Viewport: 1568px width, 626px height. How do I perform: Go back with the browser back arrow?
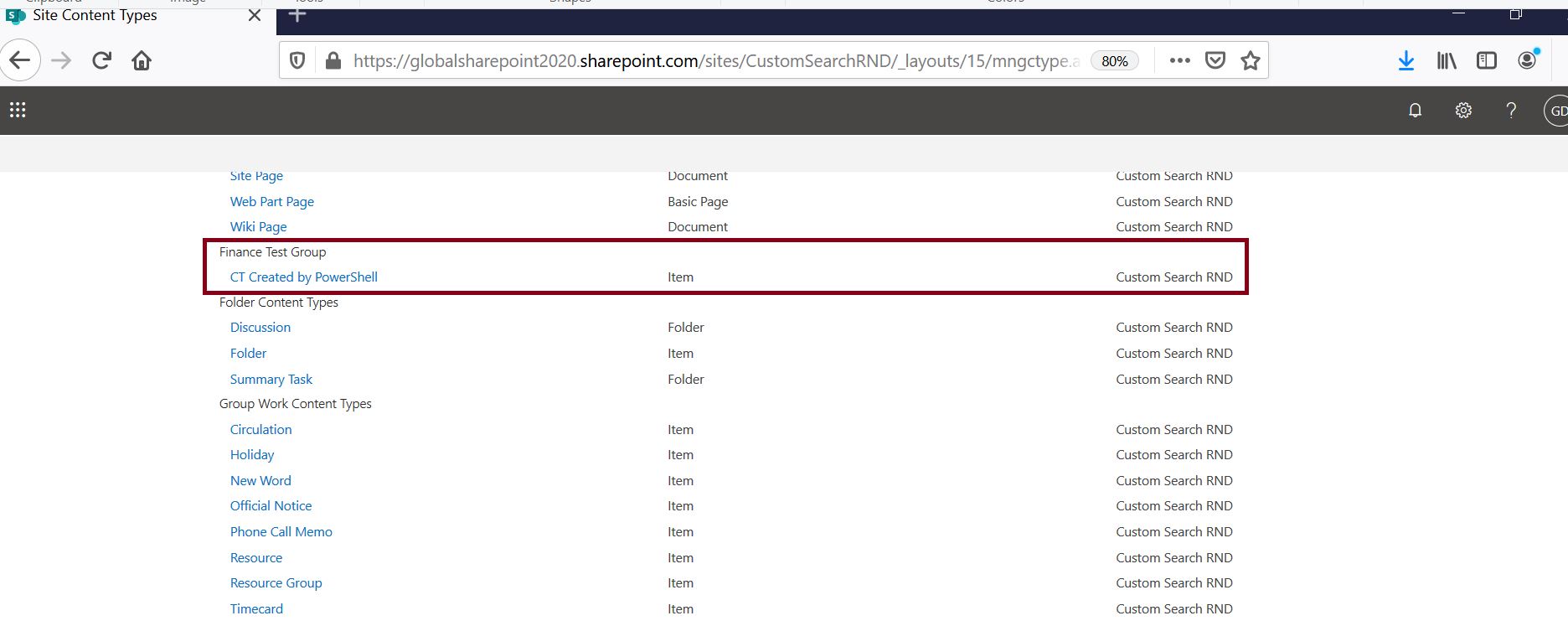point(19,60)
